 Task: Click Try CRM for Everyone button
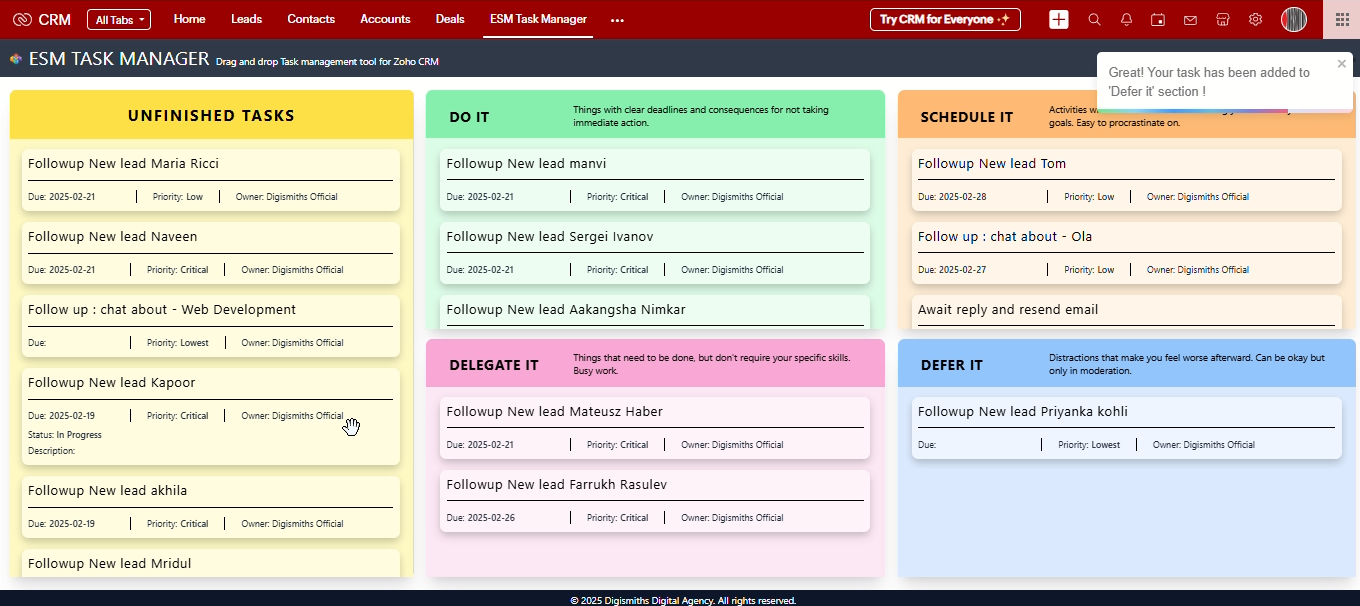[x=945, y=20]
